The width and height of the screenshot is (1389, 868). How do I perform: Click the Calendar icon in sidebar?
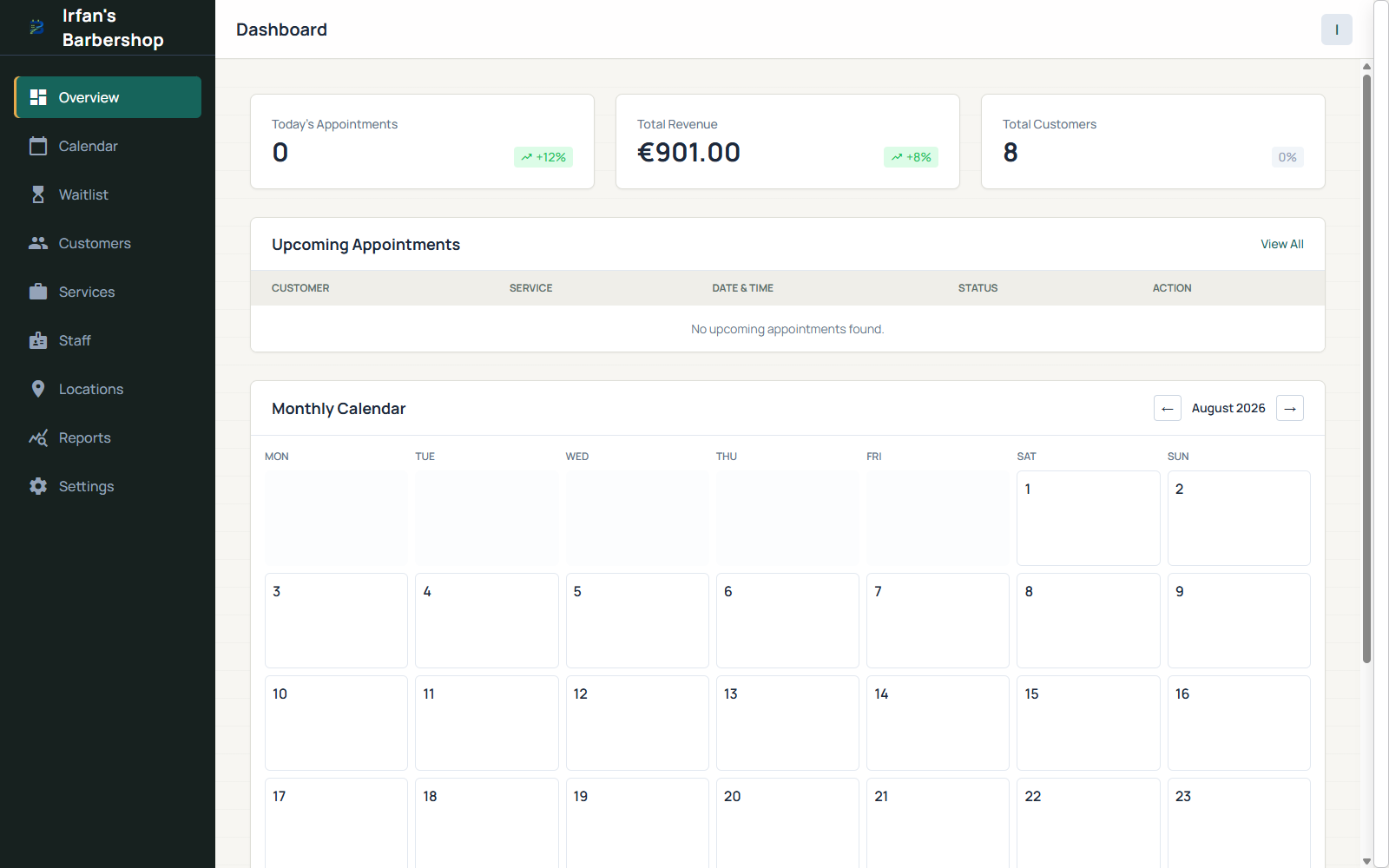(x=38, y=146)
